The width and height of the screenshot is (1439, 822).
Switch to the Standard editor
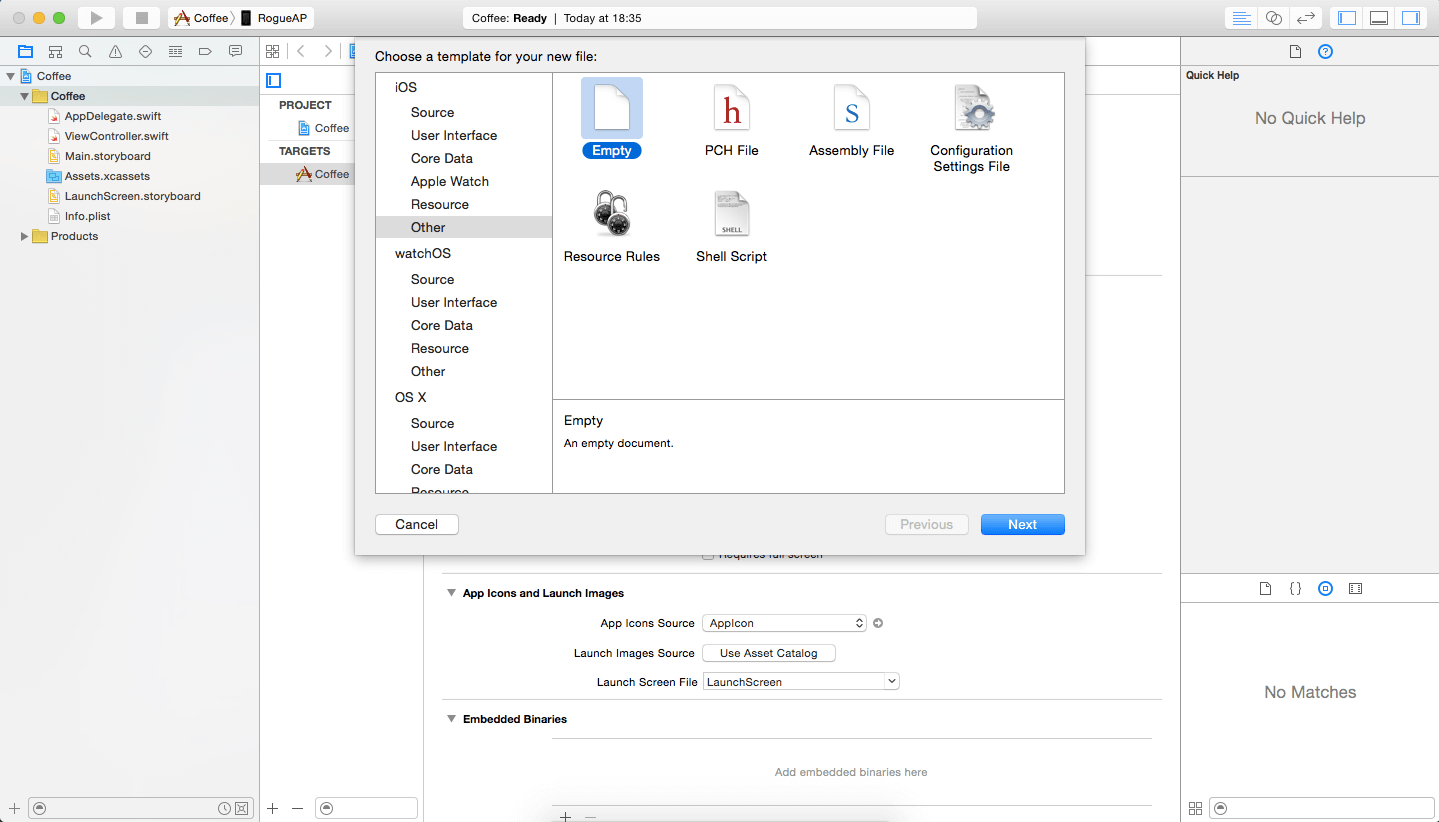[x=1242, y=18]
